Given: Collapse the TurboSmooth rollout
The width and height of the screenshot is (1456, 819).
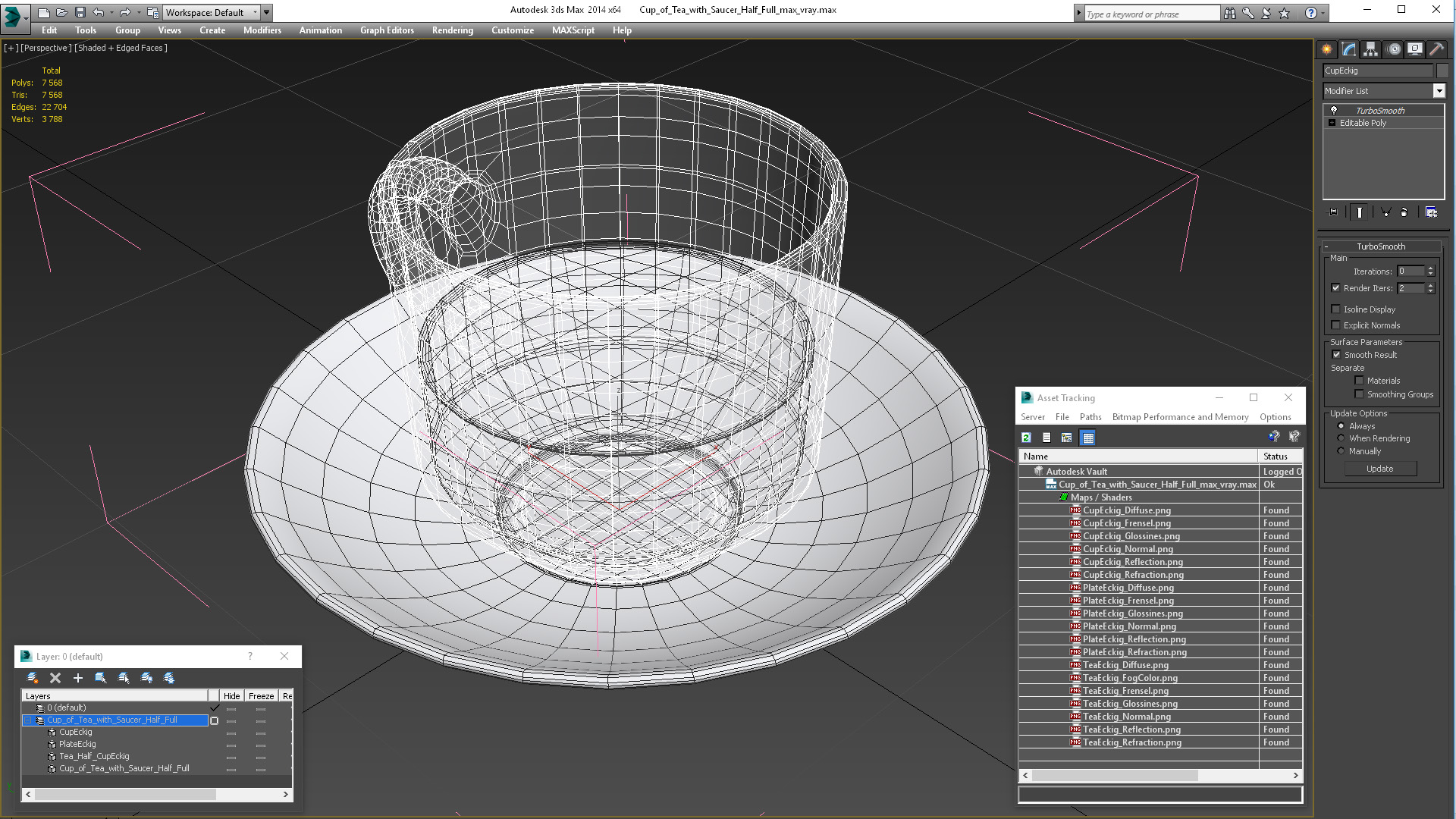Looking at the screenshot, I should point(1327,246).
